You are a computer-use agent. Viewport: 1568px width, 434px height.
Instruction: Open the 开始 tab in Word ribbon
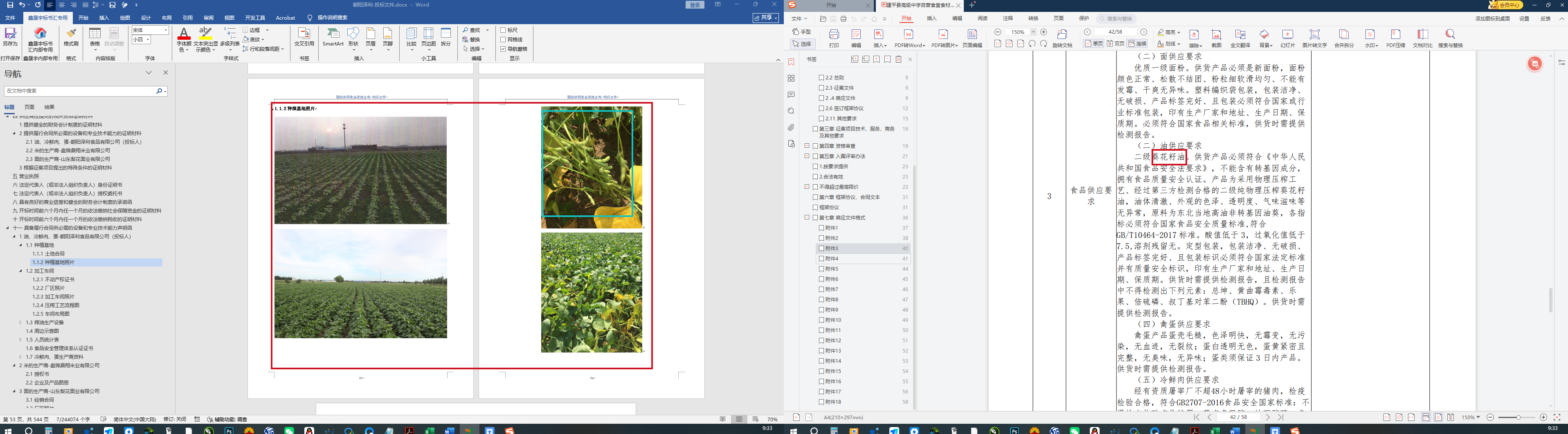pos(83,18)
